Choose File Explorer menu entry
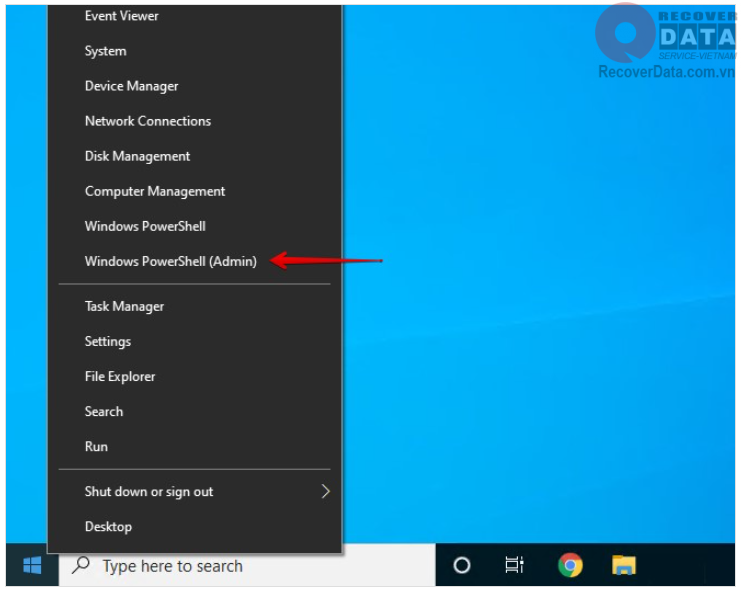The image size is (741, 591). (194, 377)
